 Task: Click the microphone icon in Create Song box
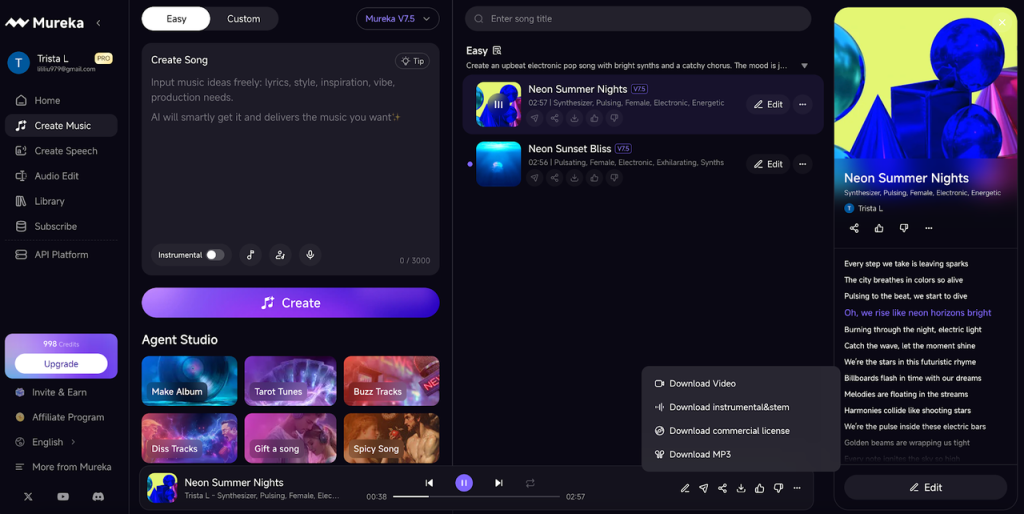click(x=310, y=255)
